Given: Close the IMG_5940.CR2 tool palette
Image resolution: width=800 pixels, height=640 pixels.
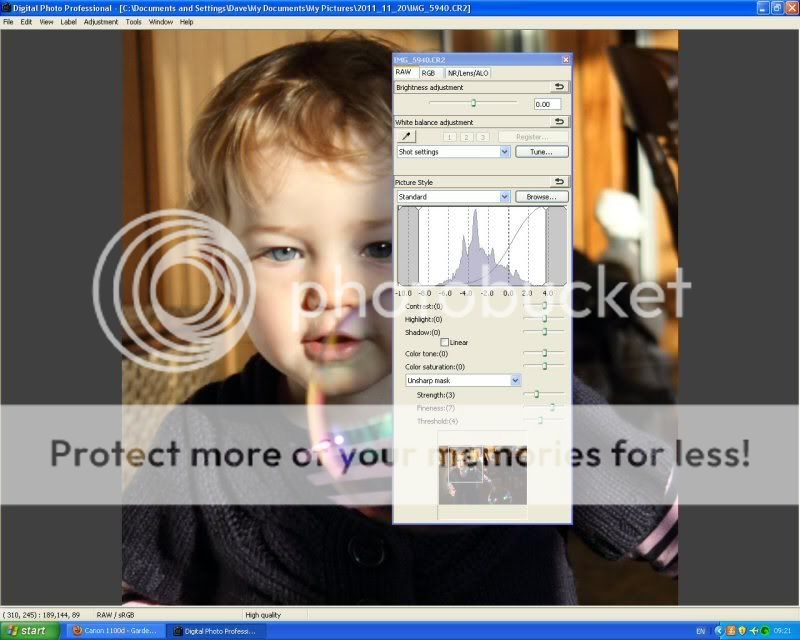Looking at the screenshot, I should [565, 60].
